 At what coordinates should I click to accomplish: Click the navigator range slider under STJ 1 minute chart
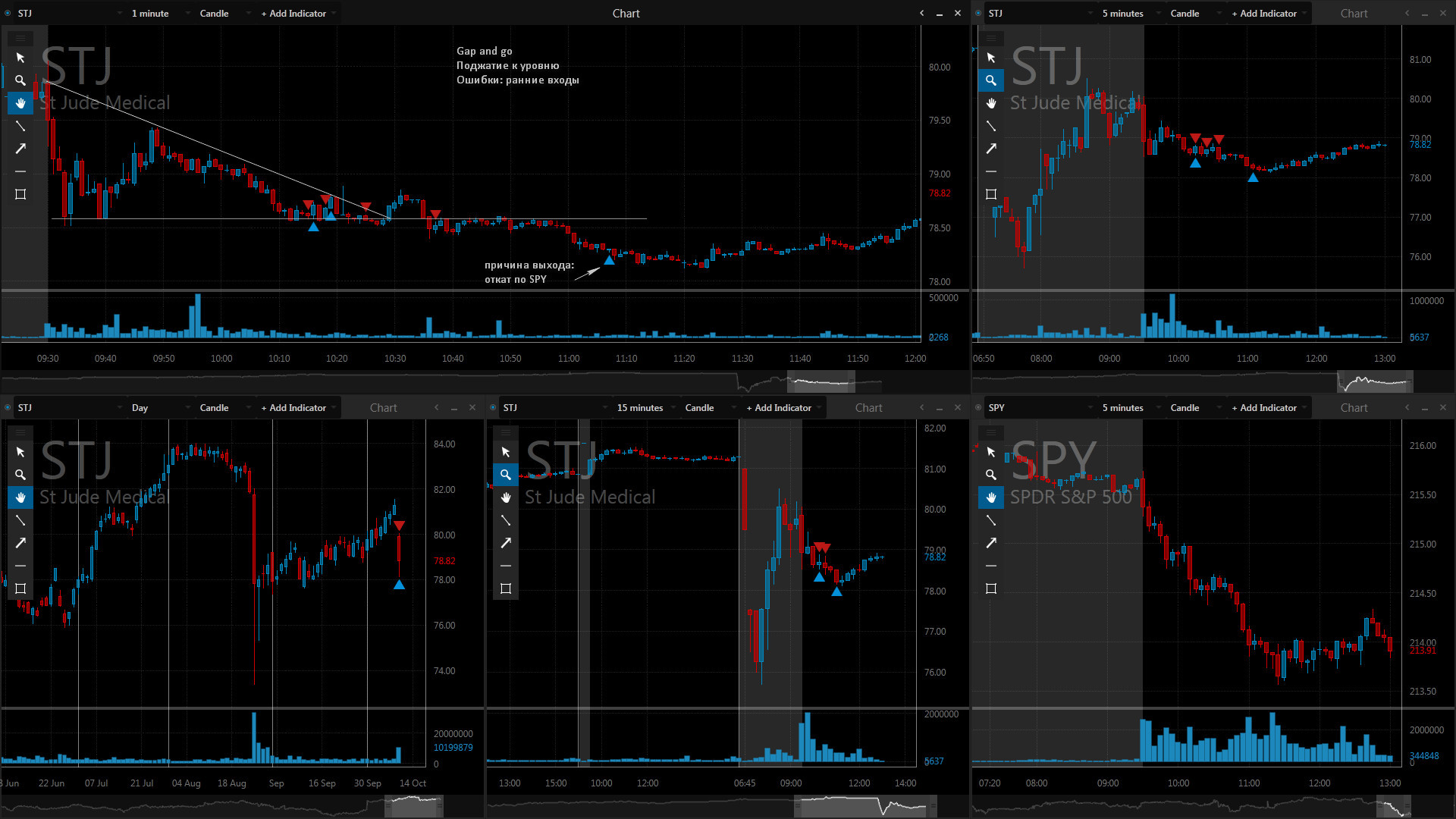click(821, 381)
